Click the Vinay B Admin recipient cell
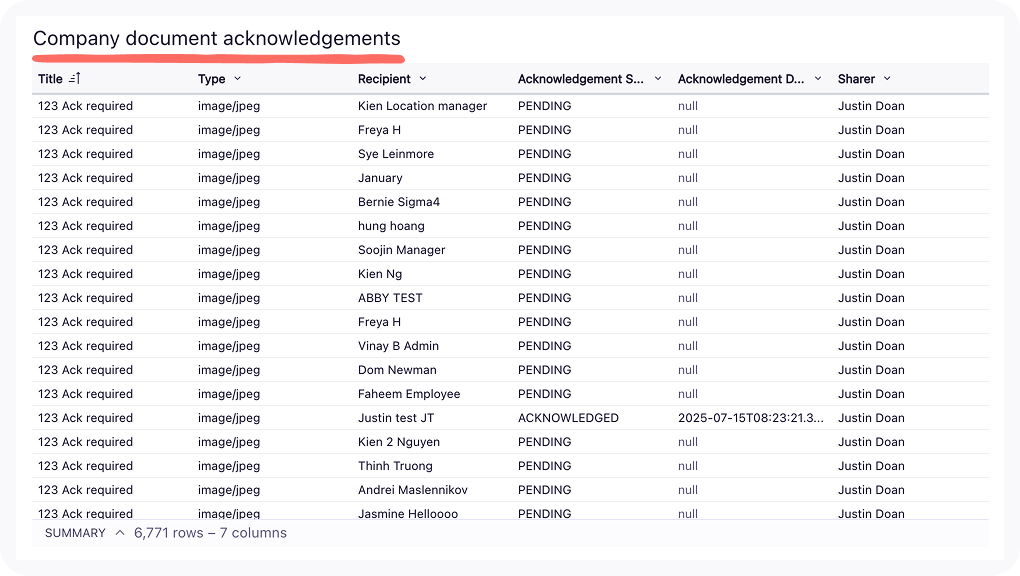The width and height of the screenshot is (1020, 576). pos(398,346)
